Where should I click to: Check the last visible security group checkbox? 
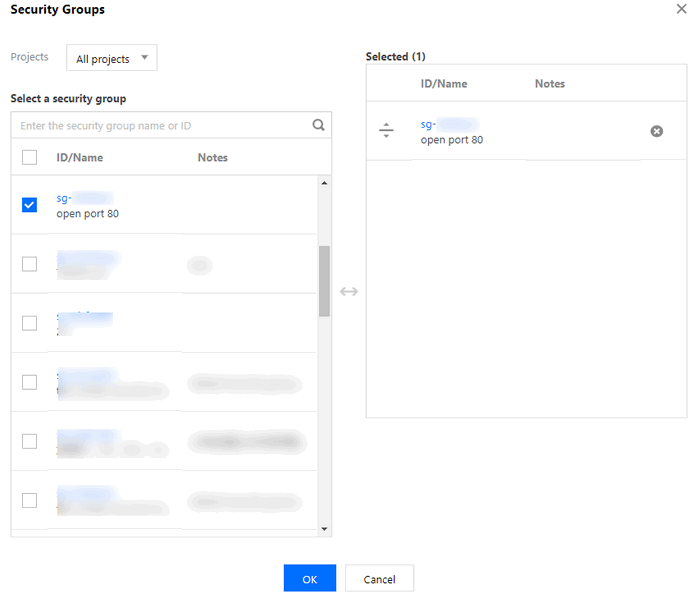point(29,500)
